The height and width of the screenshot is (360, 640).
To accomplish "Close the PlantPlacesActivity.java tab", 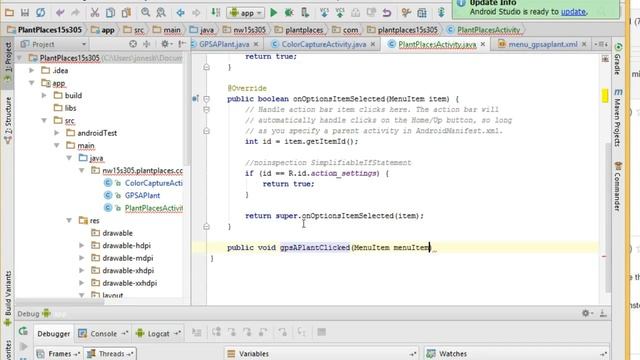I will (482, 44).
